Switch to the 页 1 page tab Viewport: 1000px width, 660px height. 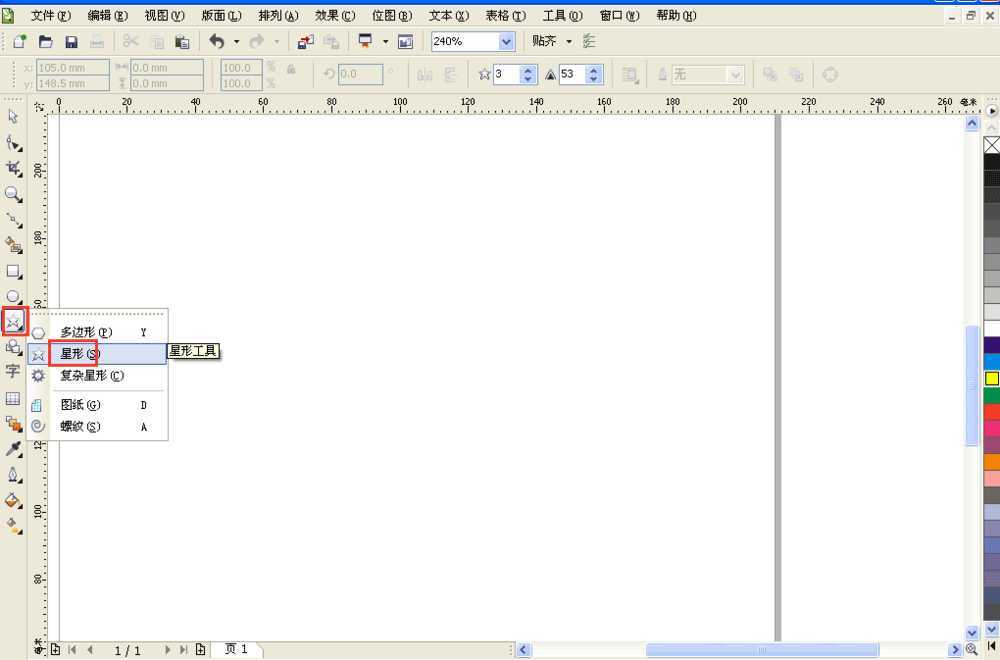point(236,650)
